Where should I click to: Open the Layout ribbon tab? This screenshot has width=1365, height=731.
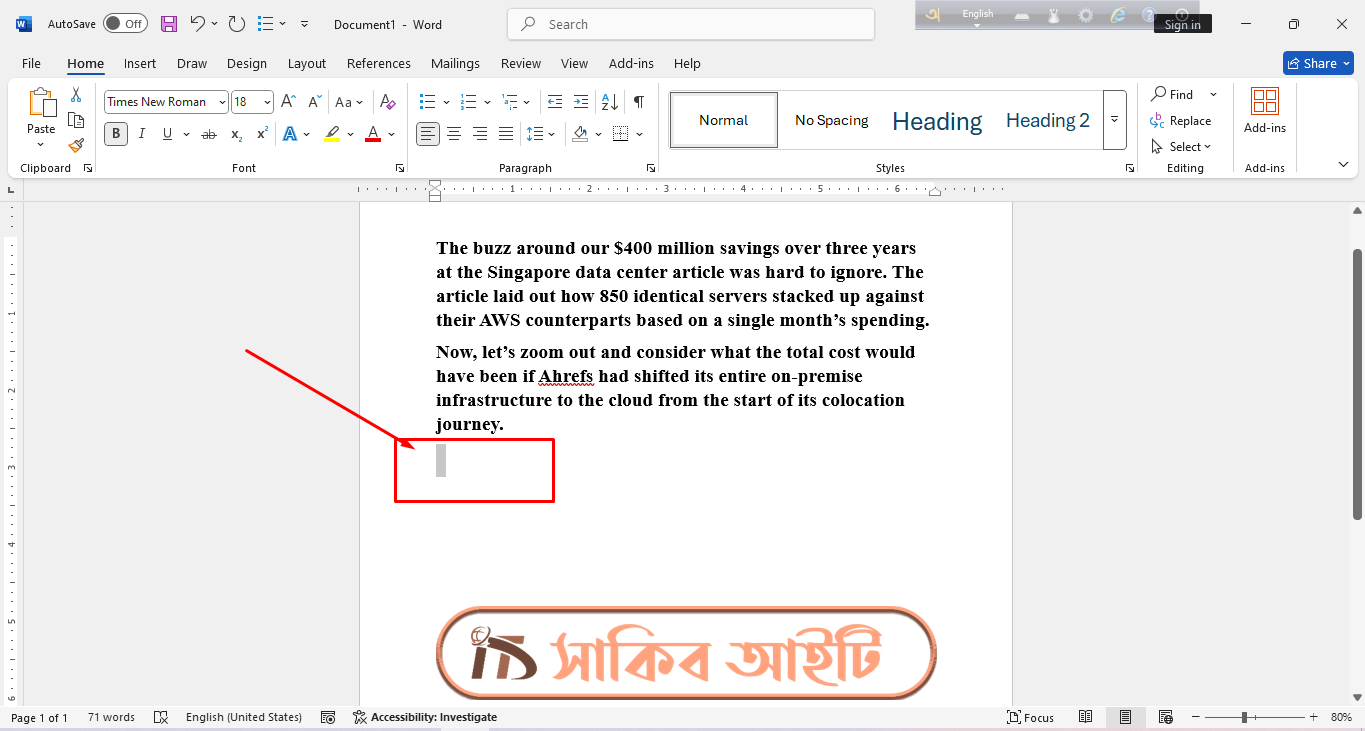[307, 63]
